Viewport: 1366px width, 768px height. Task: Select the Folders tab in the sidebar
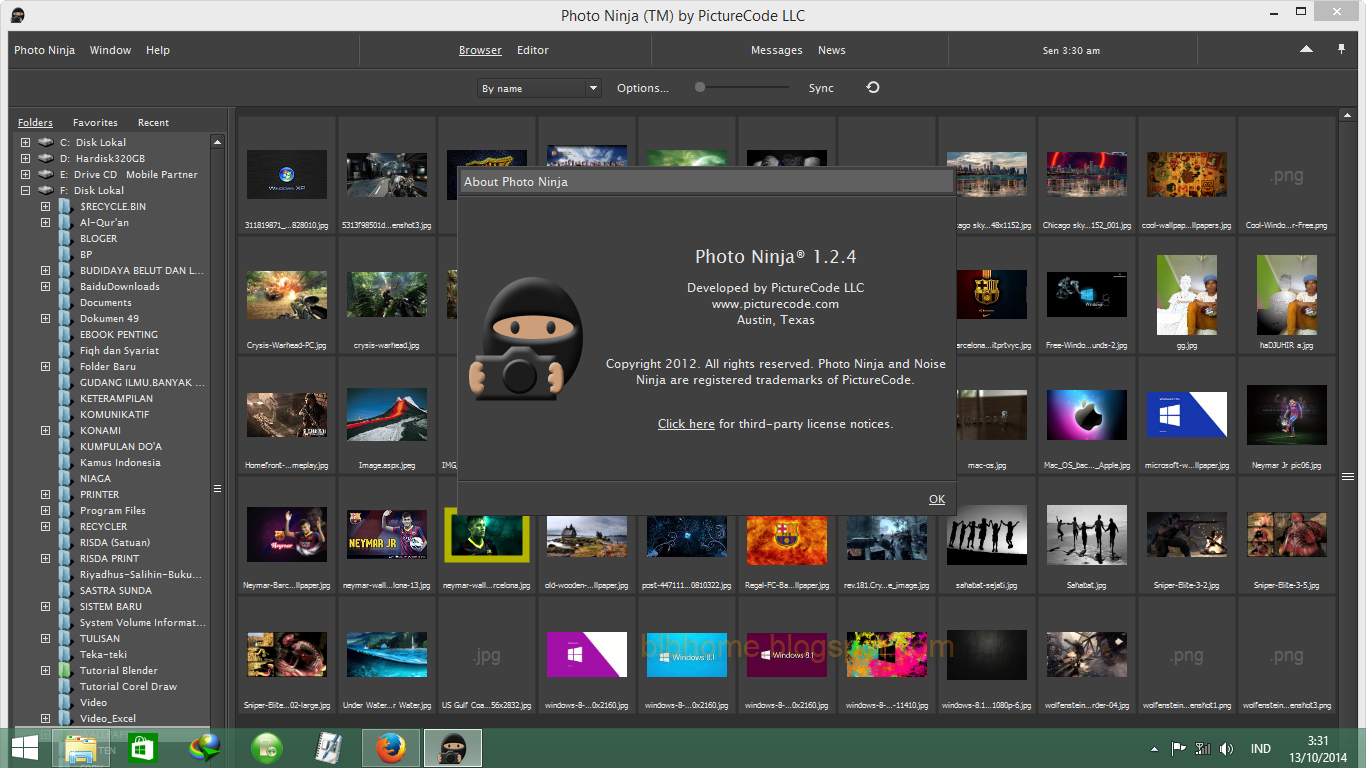pos(35,123)
